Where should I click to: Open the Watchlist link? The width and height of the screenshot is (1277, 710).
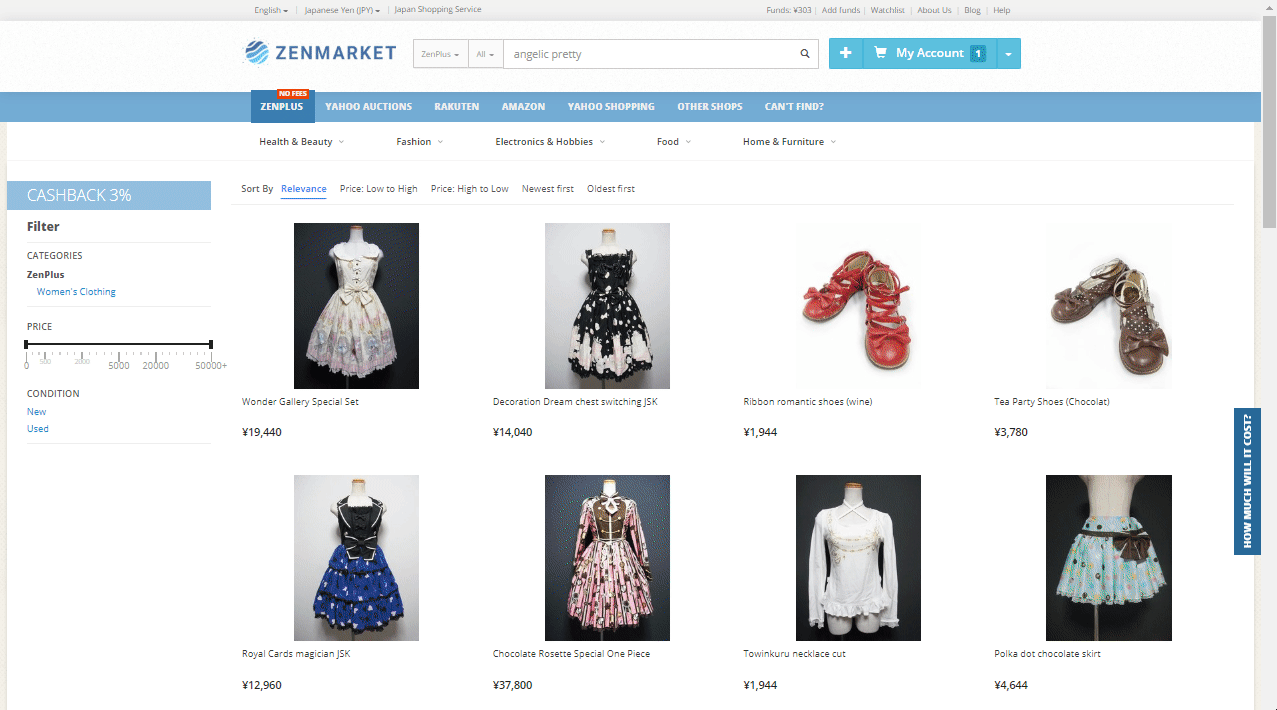888,10
